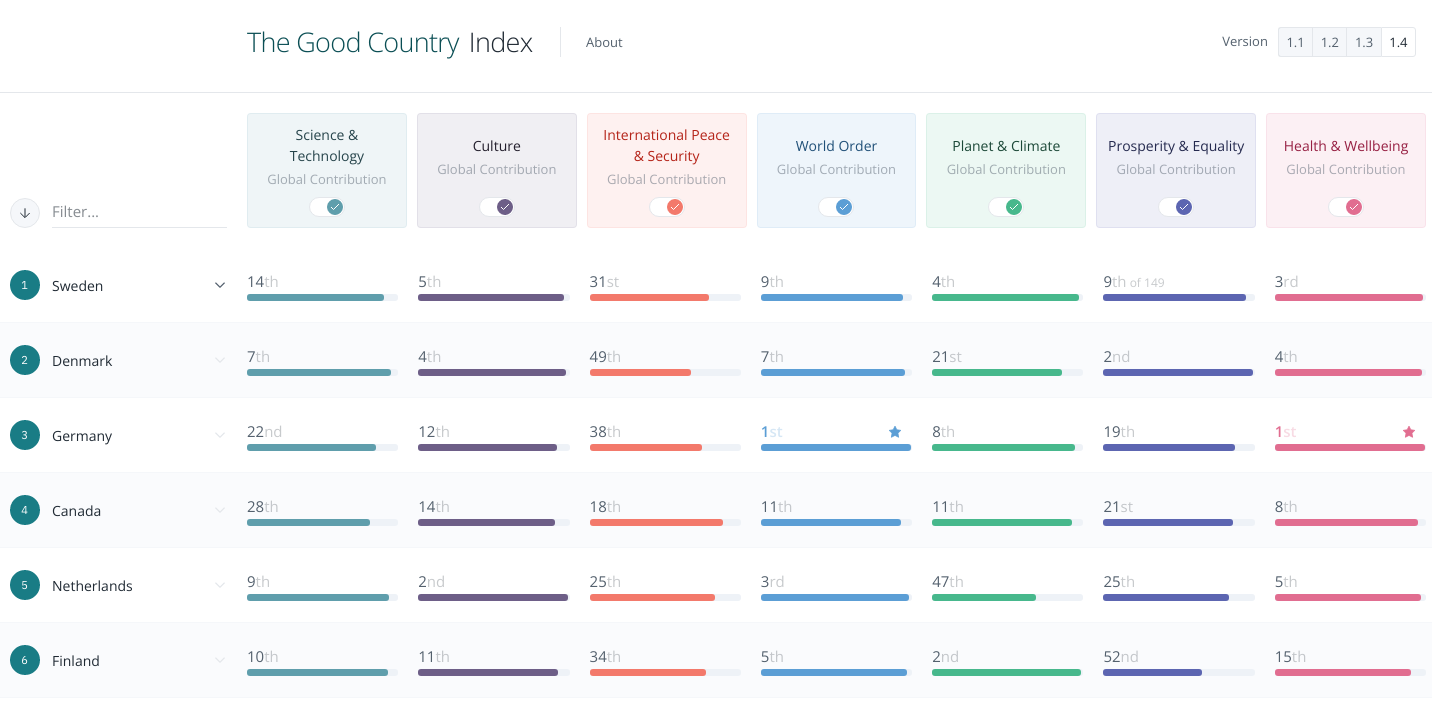The image size is (1432, 710).
Task: Expand the Sweden row chevron
Action: tap(219, 285)
